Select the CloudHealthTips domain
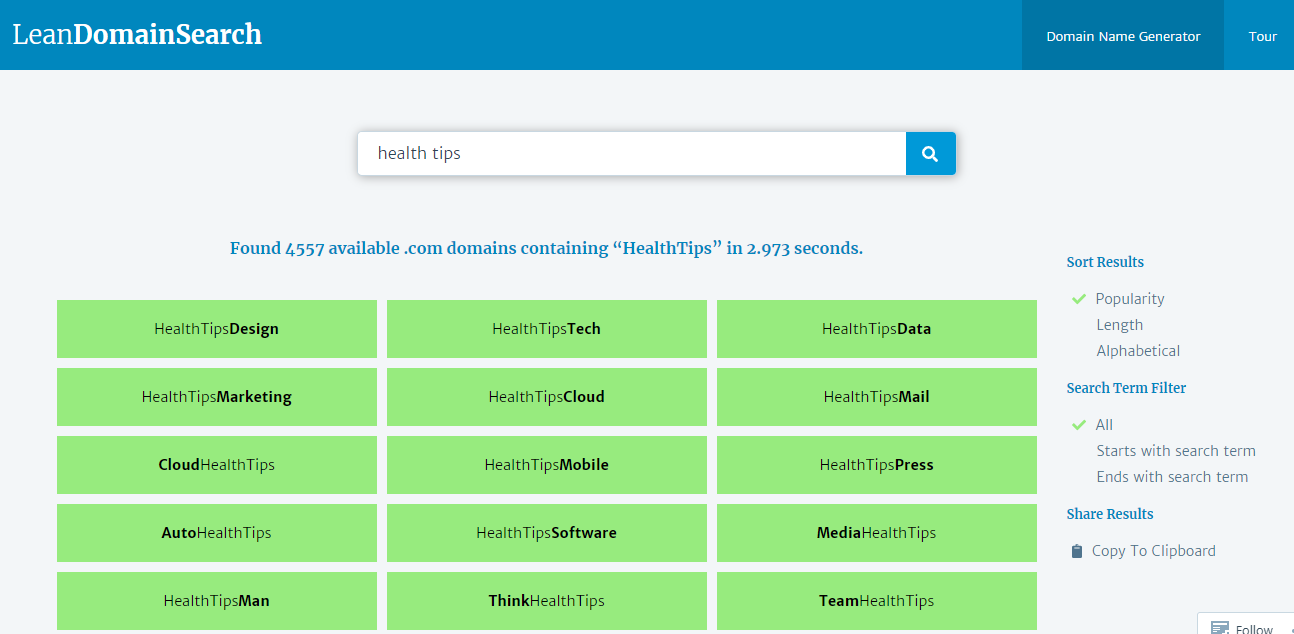Viewport: 1294px width, 634px height. click(217, 464)
